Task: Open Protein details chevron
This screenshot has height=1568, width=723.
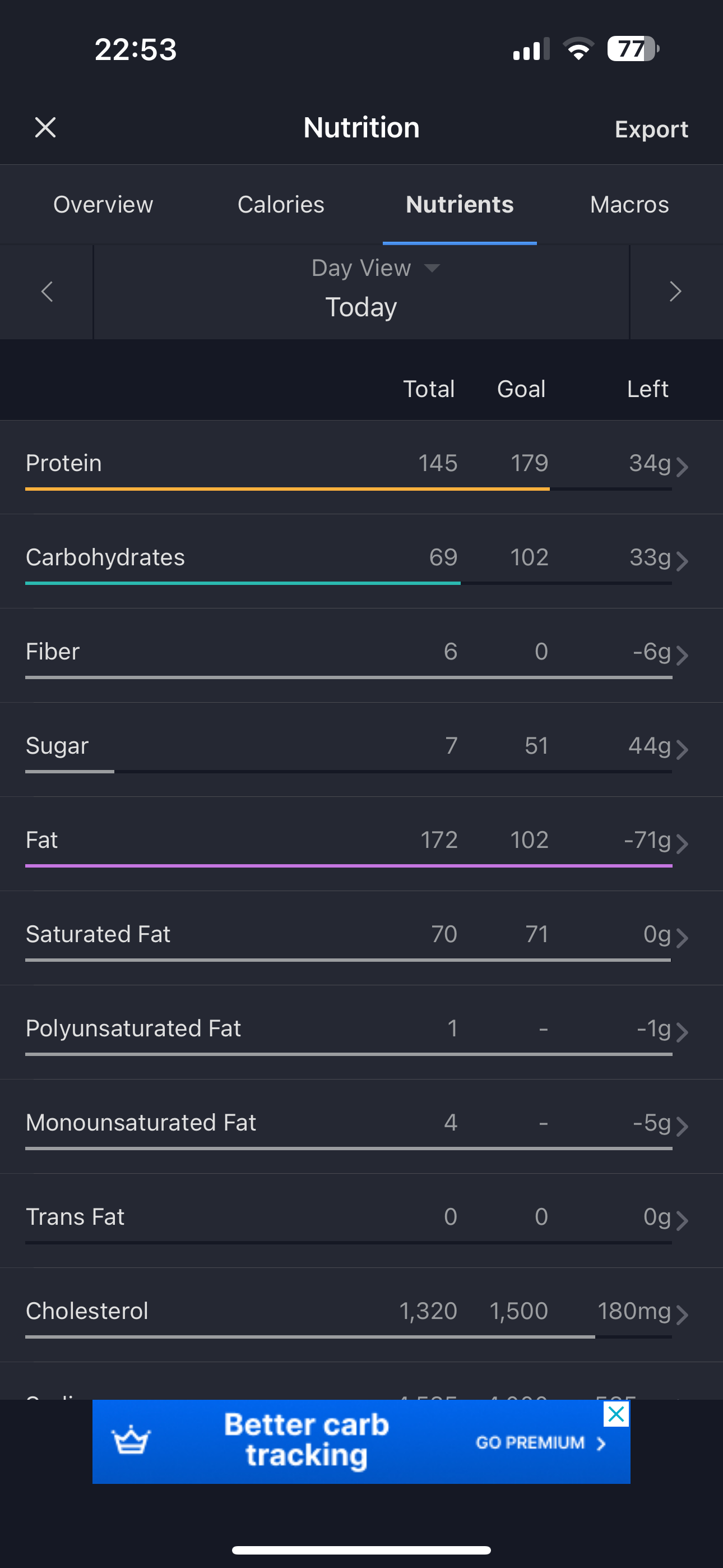Action: [x=683, y=466]
